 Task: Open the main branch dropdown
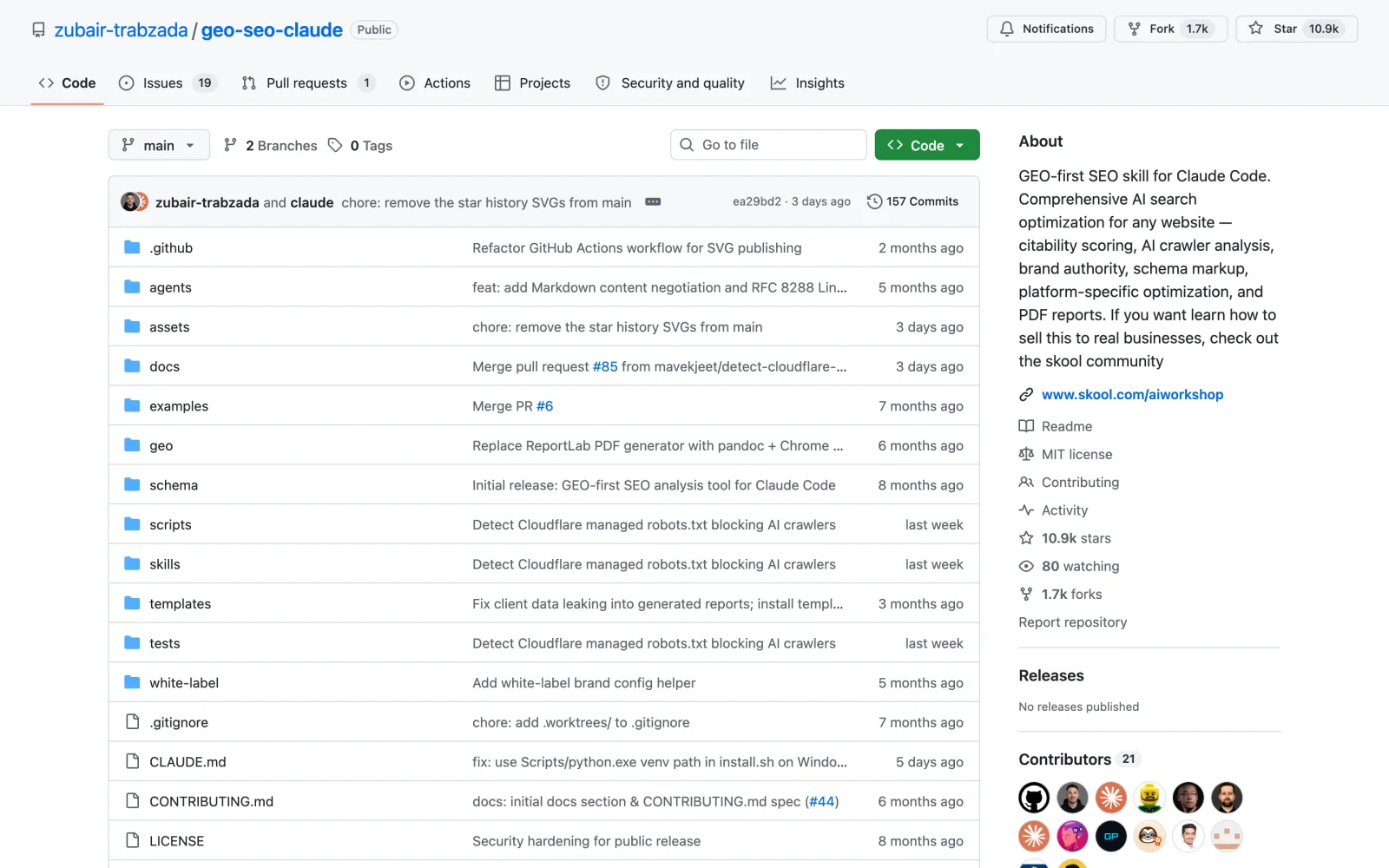point(159,145)
